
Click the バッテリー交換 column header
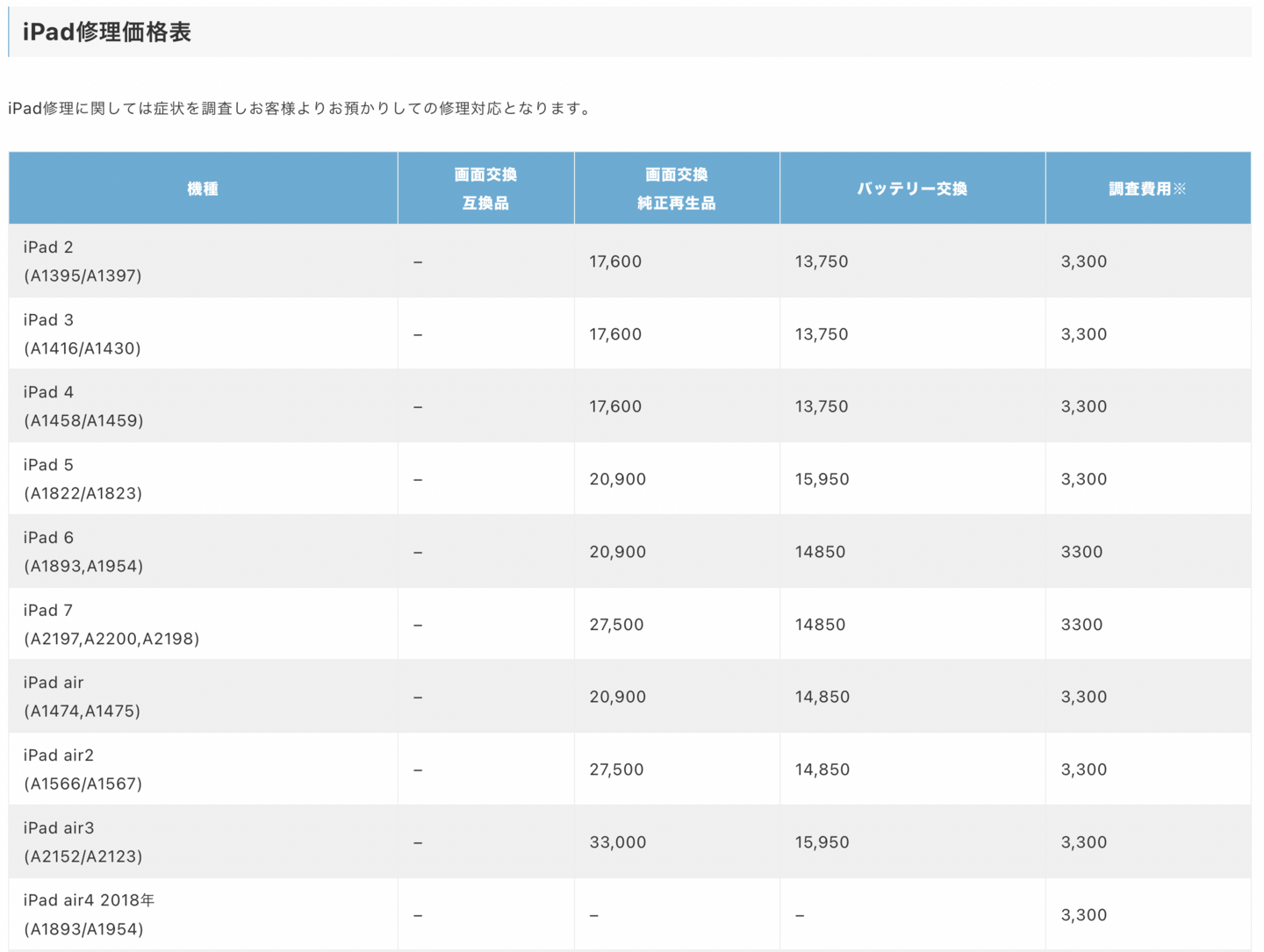912,189
